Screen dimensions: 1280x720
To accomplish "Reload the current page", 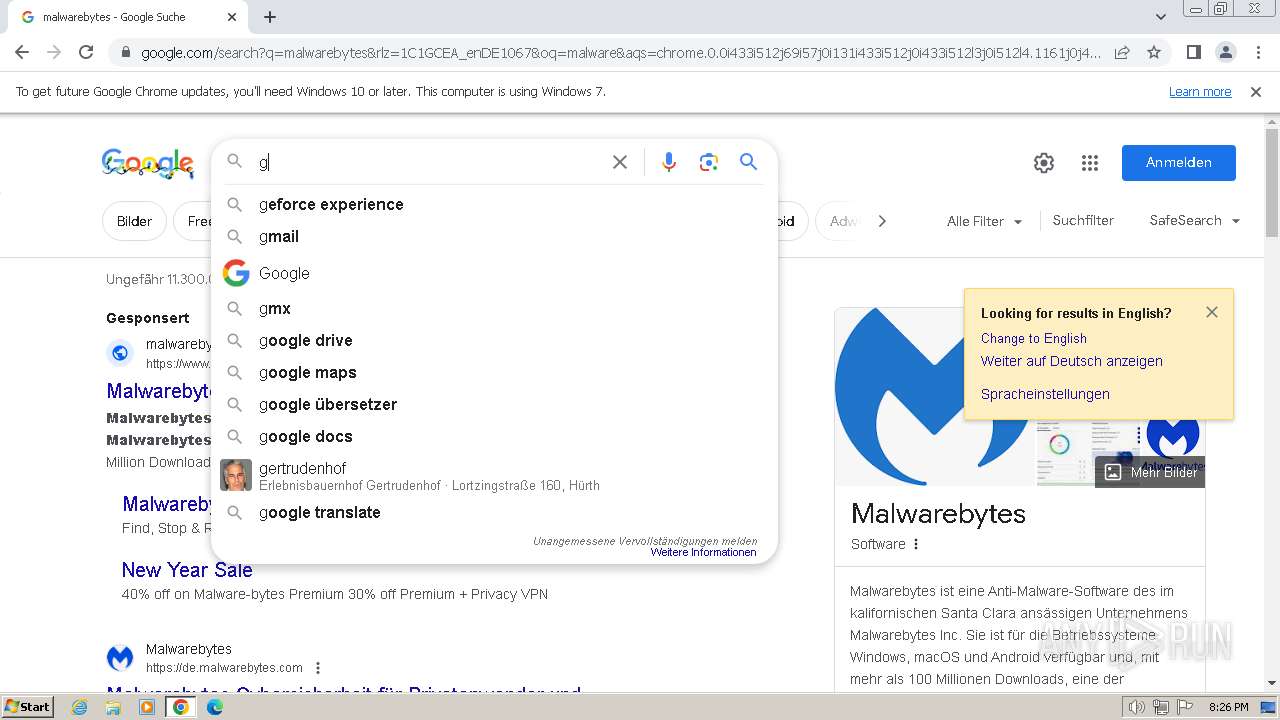I will (x=86, y=52).
